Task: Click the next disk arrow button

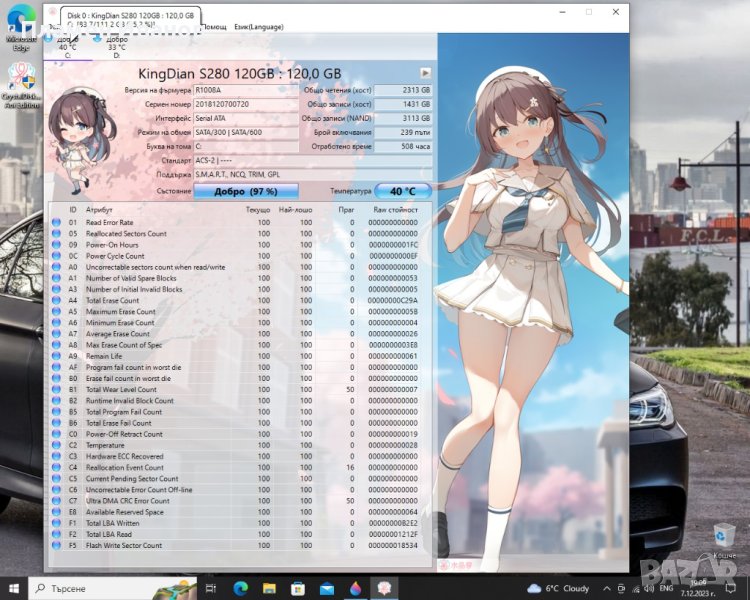Action: (x=426, y=73)
